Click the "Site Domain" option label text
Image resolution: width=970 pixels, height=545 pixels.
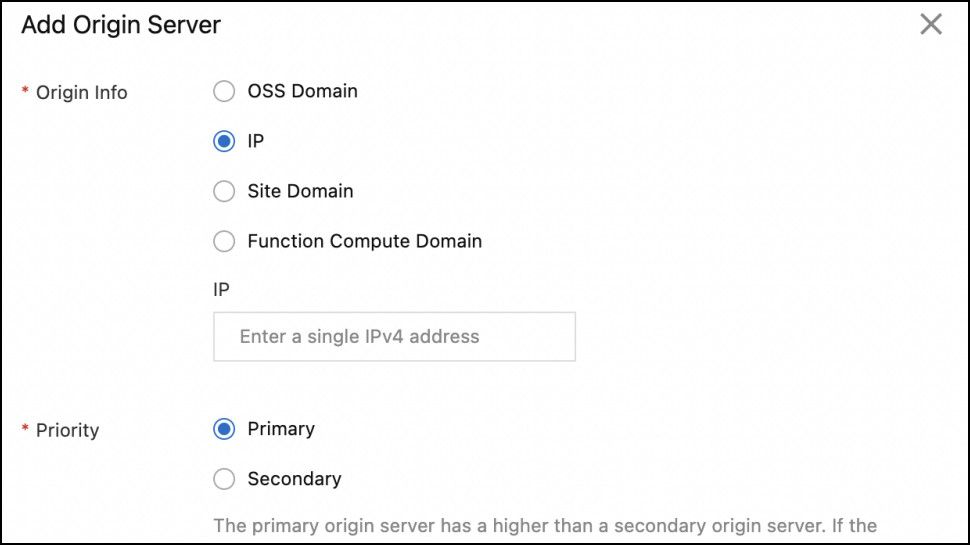click(300, 191)
